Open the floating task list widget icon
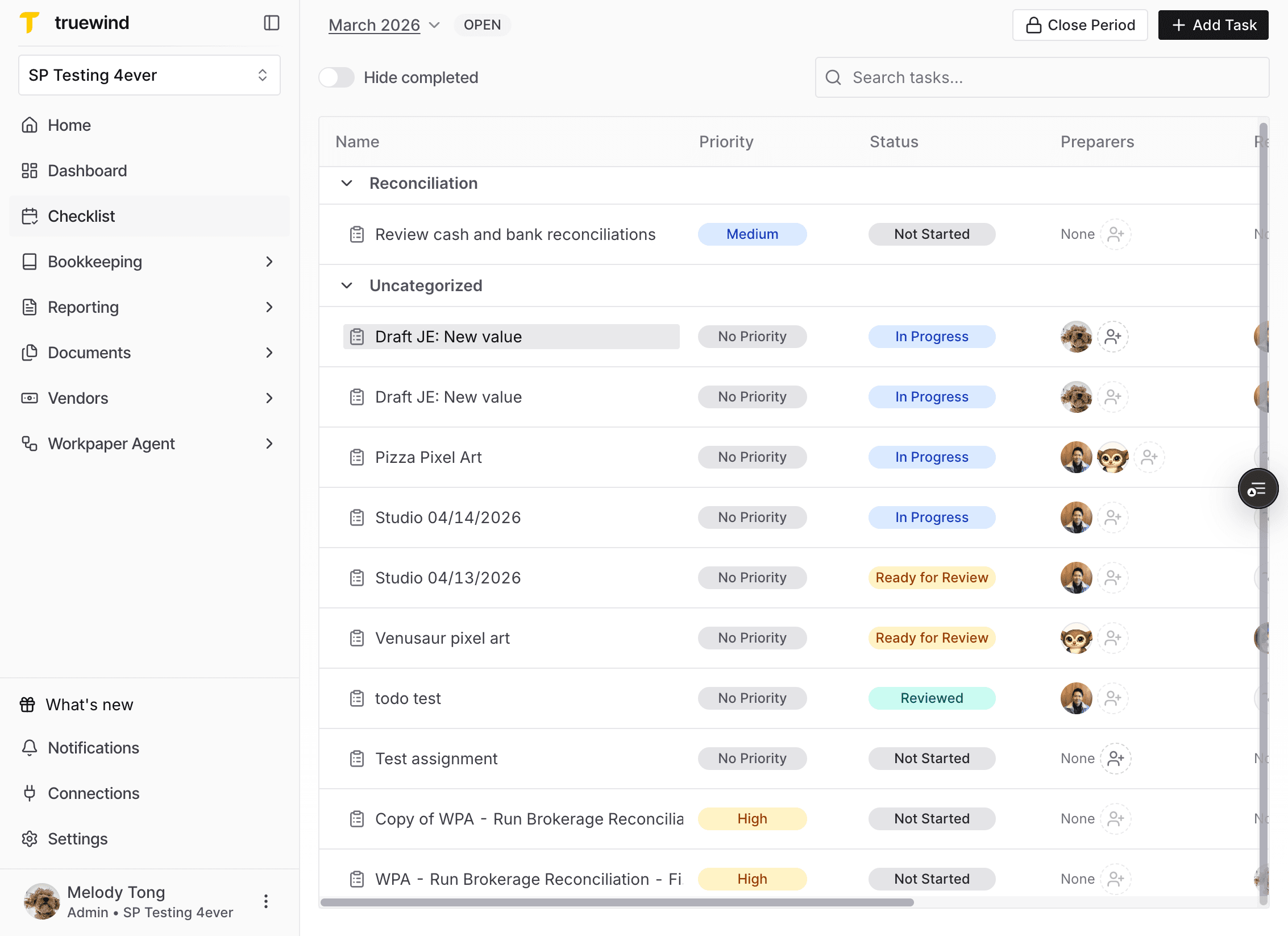This screenshot has width=1288, height=936. 1257,488
